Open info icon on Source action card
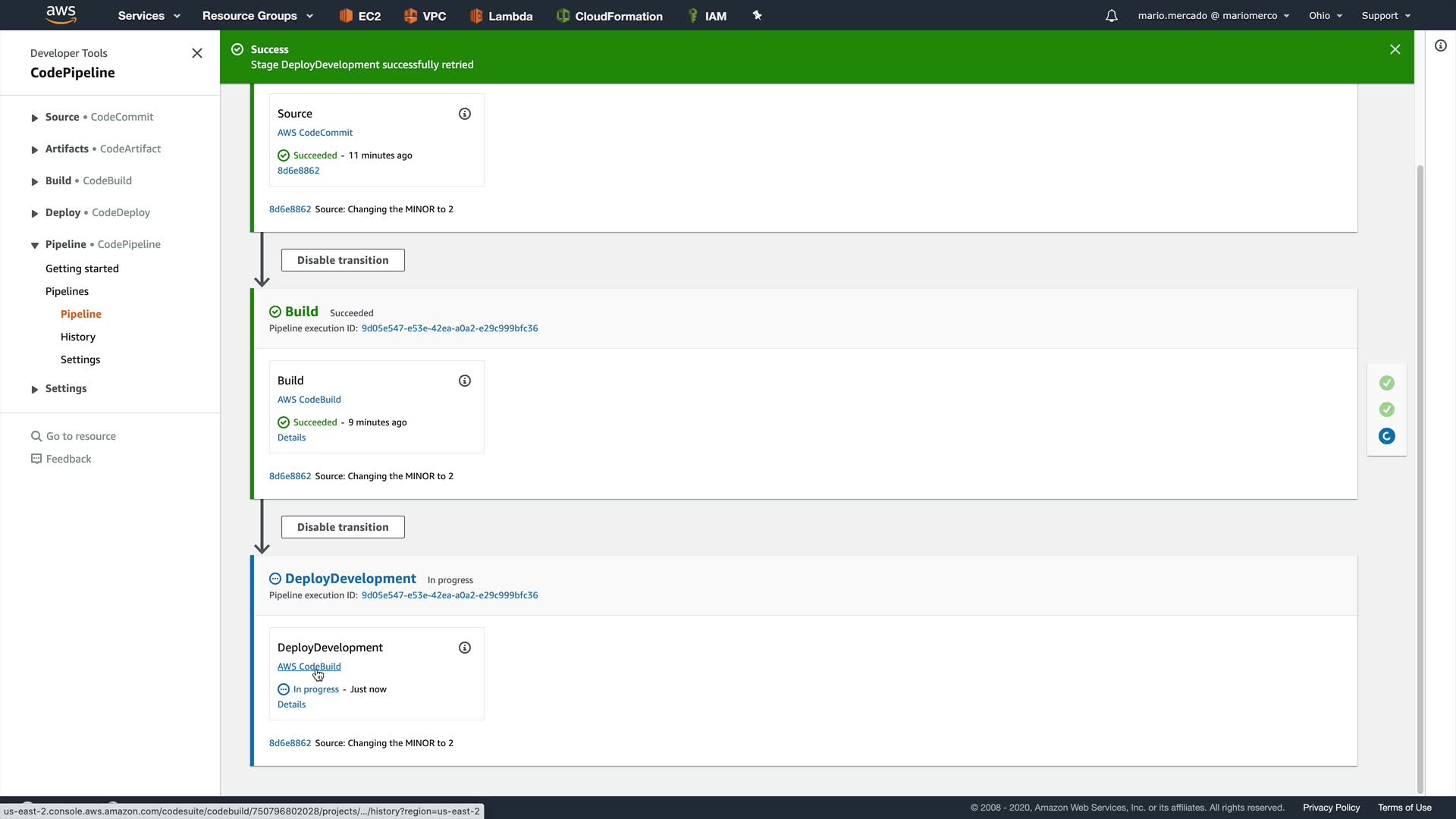Screen dimensions: 1456x819 pos(465,114)
